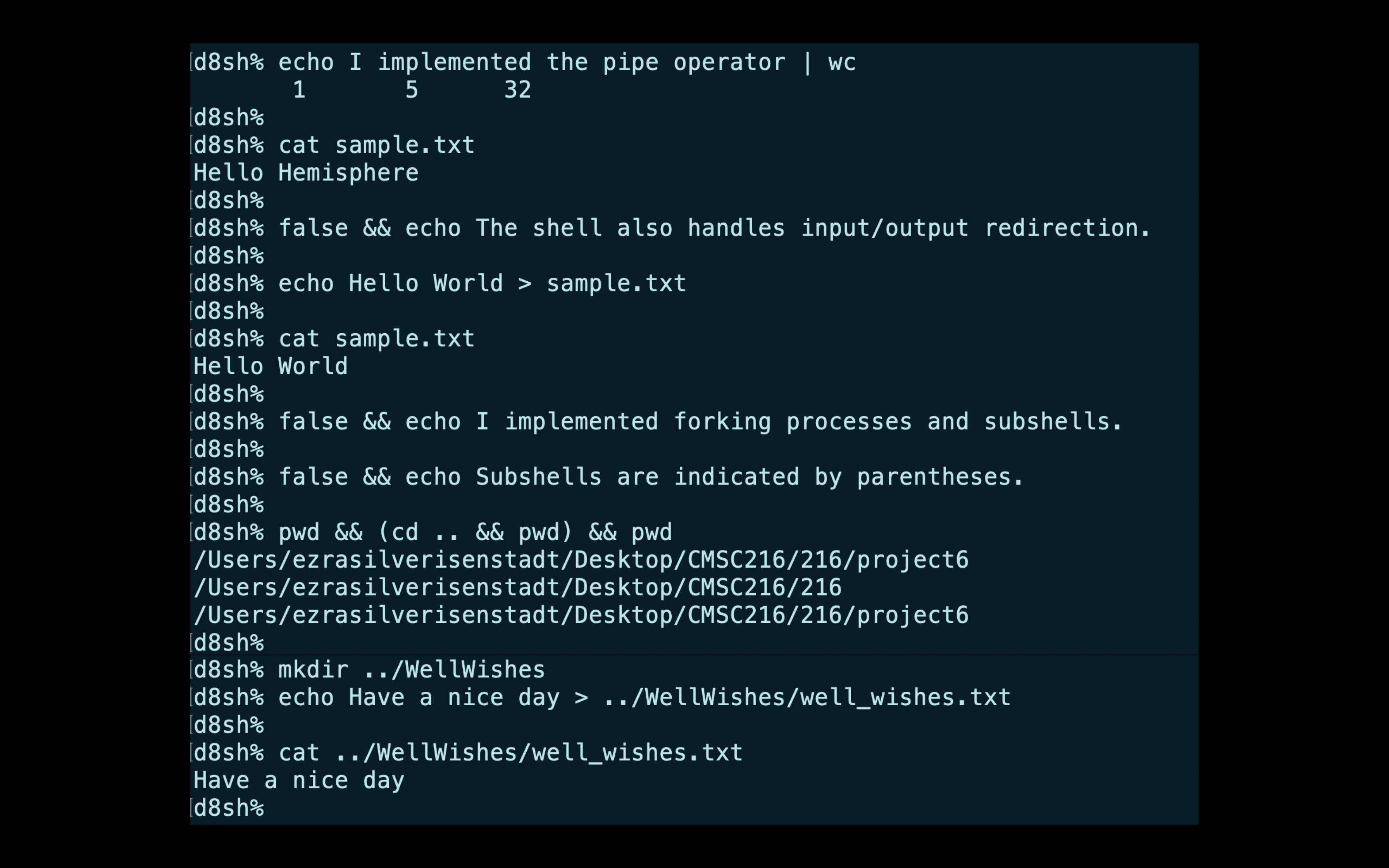Click the echo Hello World > sample.txt command
The image size is (1389, 868).
pyautogui.click(x=439, y=284)
